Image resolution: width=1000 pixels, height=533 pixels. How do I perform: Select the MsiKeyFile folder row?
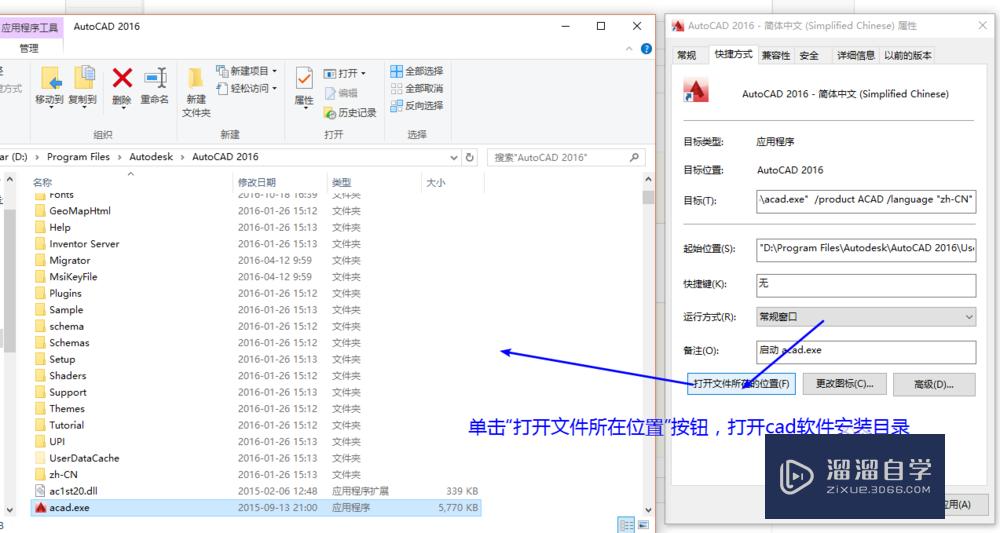pyautogui.click(x=256, y=277)
